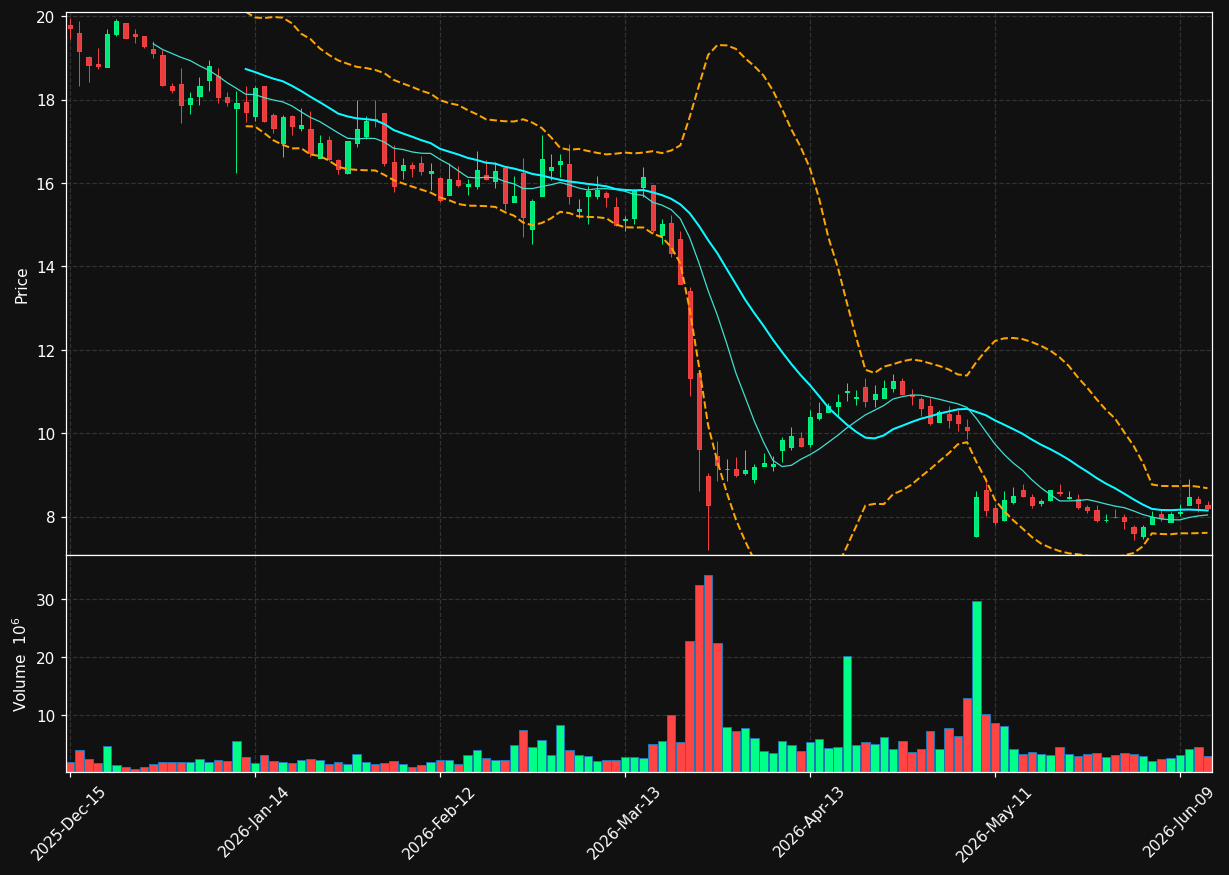Click the Price y-axis title

[x=22, y=285]
